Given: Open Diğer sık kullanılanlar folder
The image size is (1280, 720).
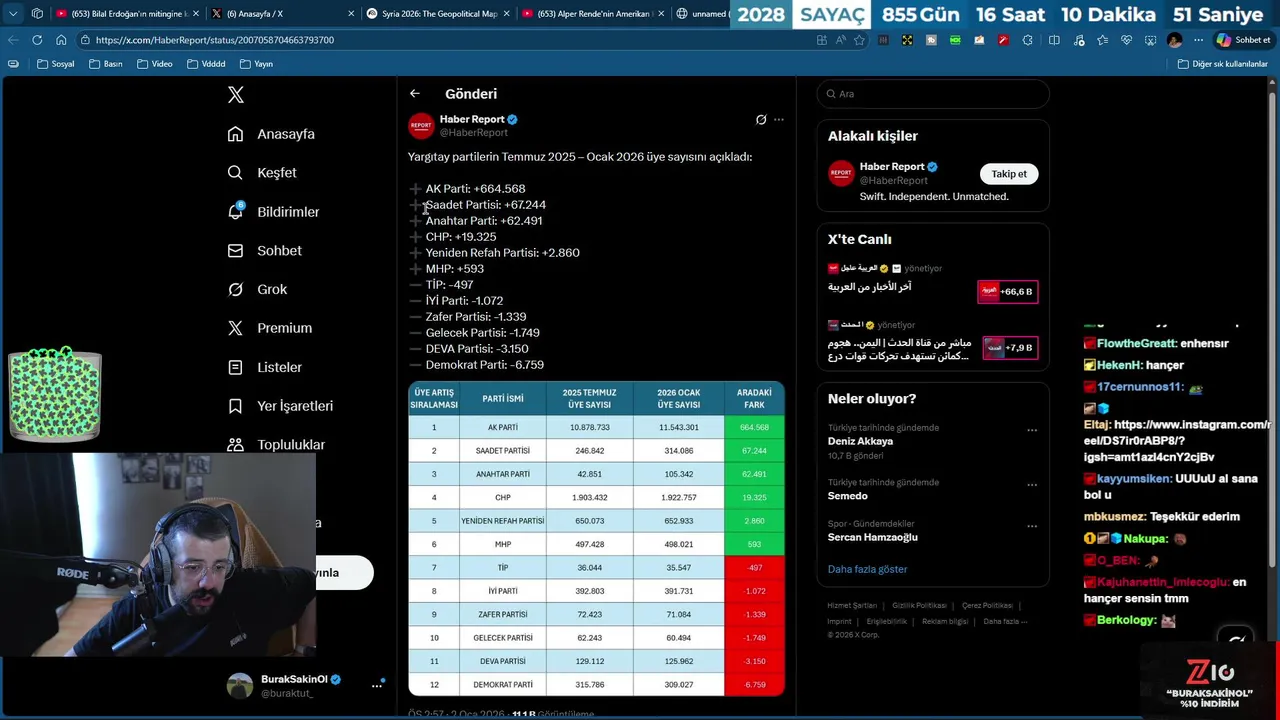Looking at the screenshot, I should (1222, 64).
